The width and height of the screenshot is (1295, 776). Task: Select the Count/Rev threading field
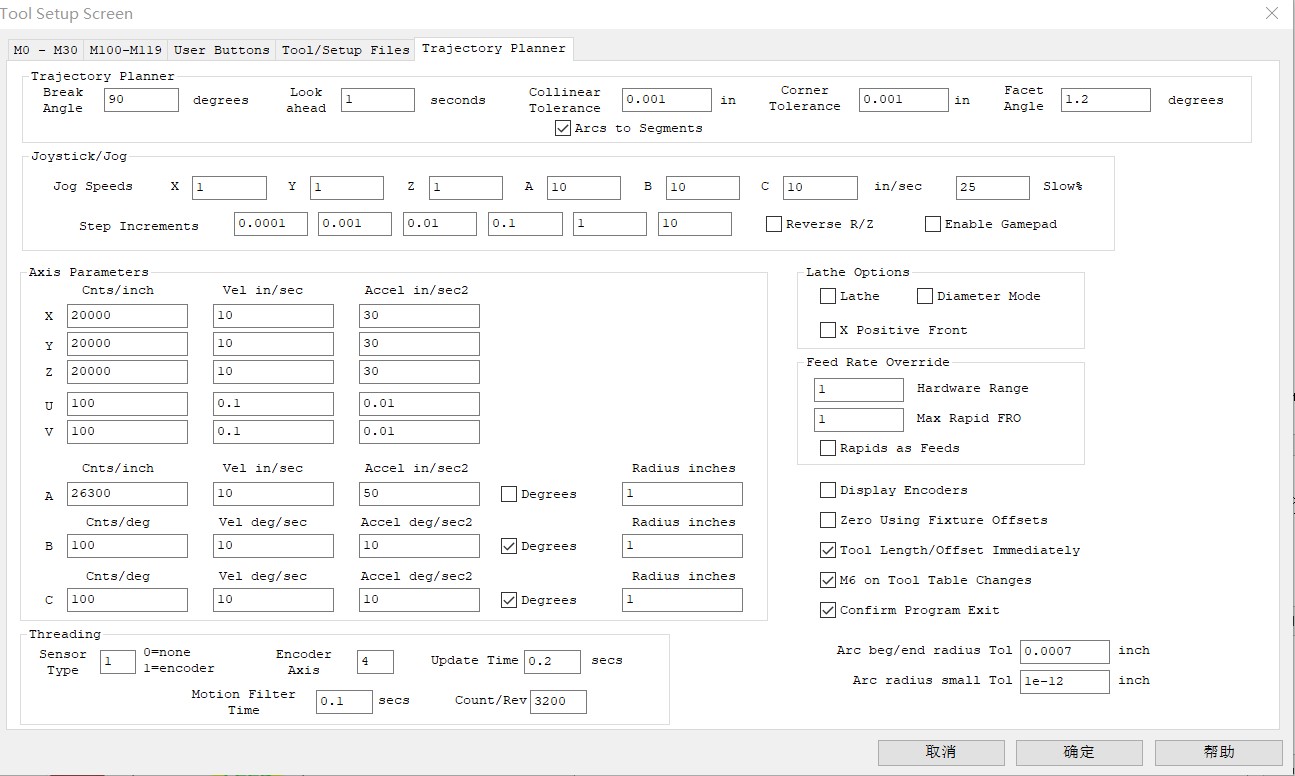(x=558, y=701)
